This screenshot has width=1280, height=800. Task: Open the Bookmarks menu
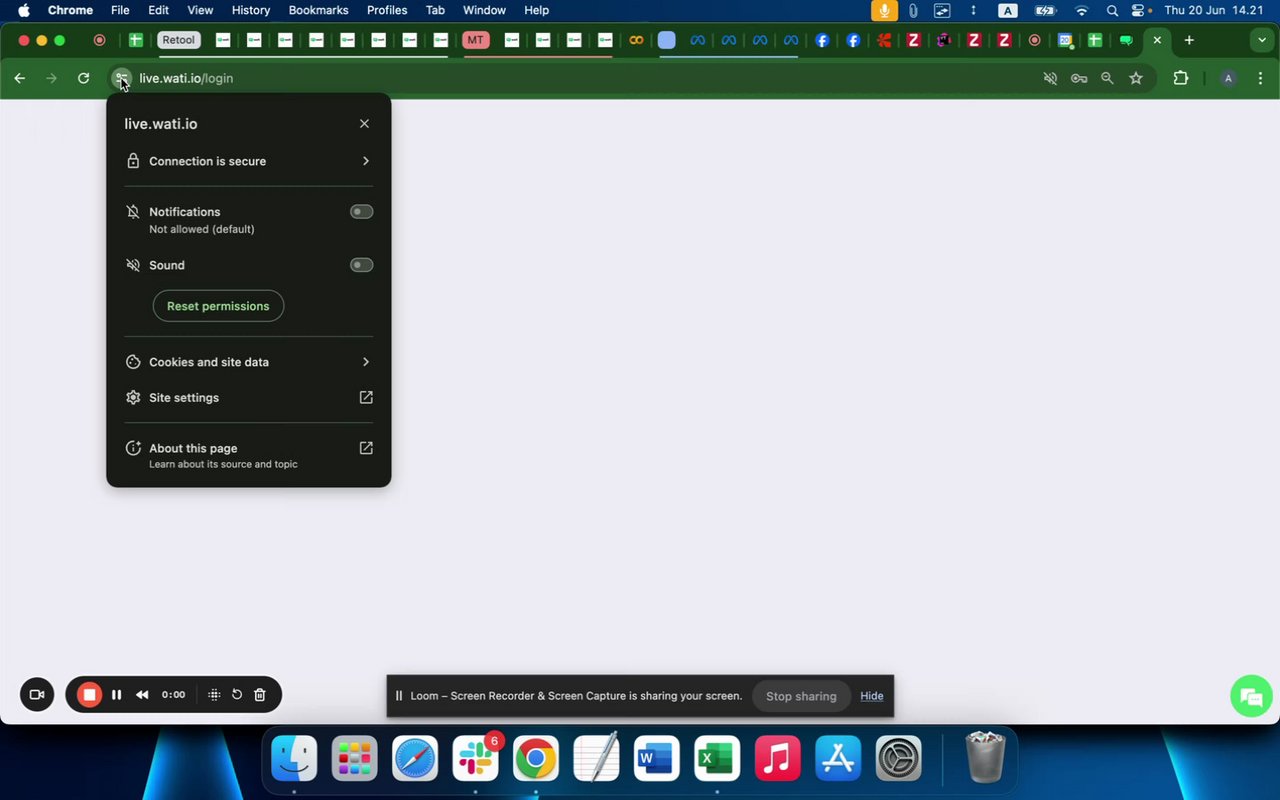318,10
